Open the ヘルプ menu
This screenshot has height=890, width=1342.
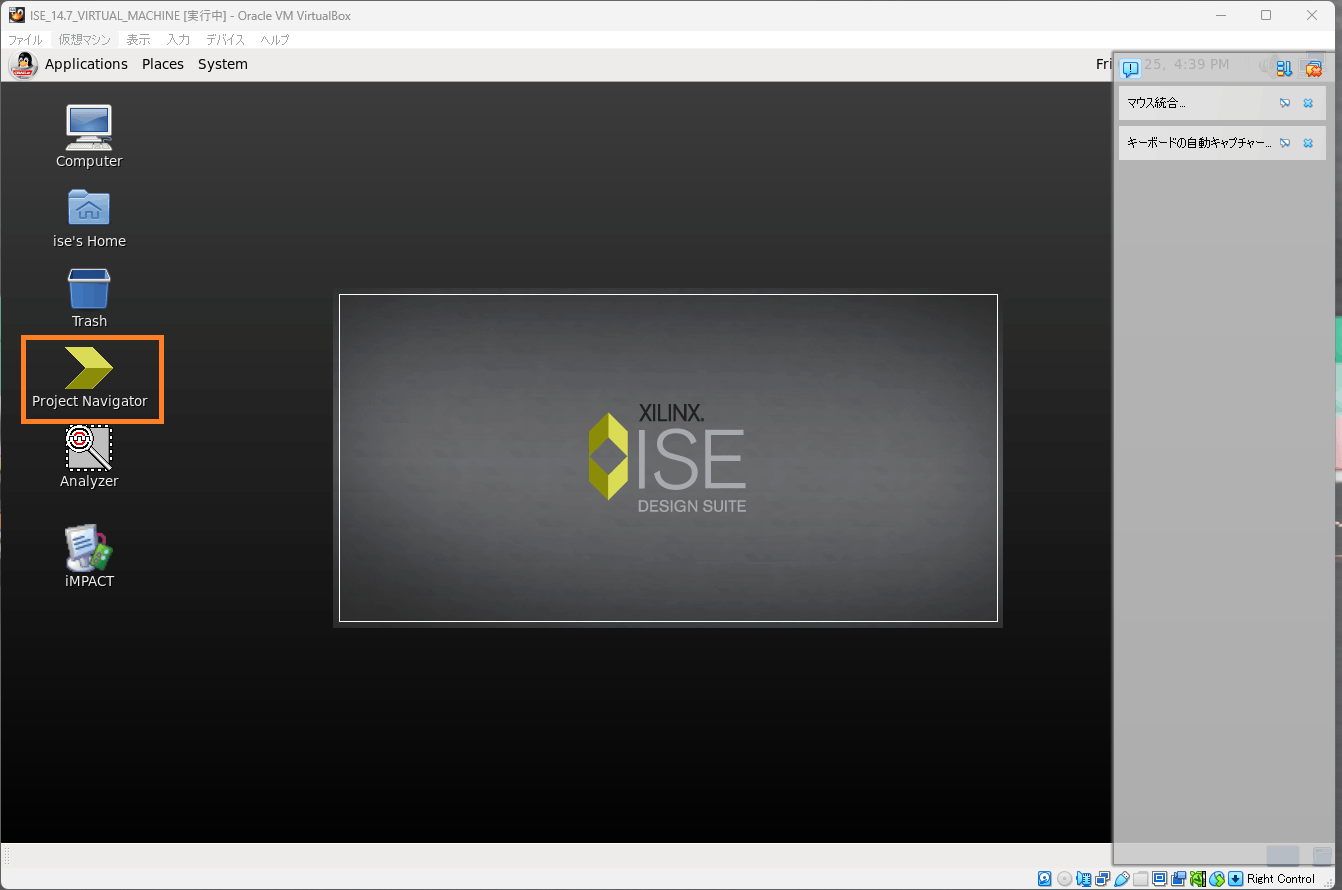click(x=275, y=40)
